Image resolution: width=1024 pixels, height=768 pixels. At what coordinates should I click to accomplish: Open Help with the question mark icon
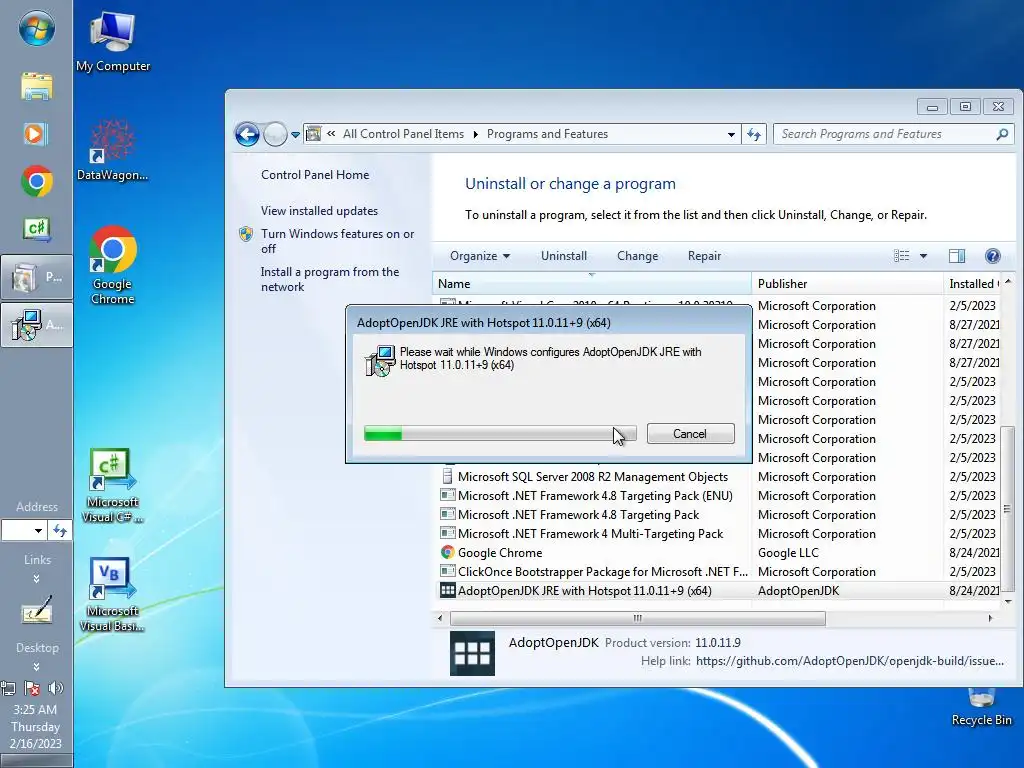click(993, 256)
